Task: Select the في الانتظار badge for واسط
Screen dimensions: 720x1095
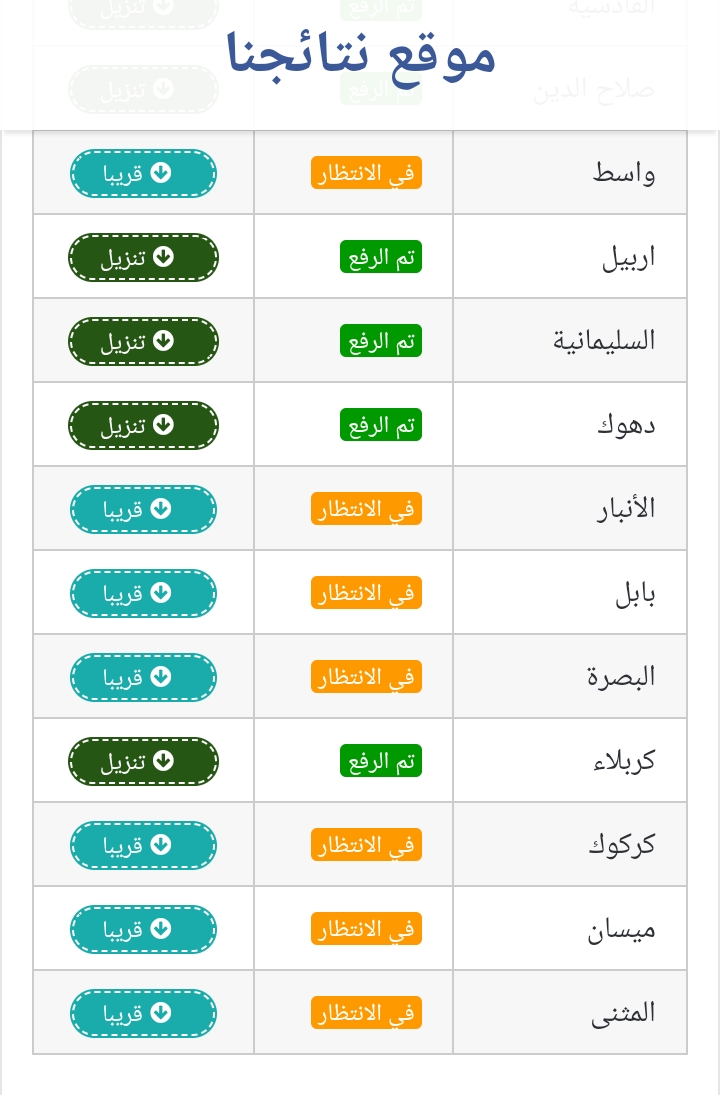Action: pyautogui.click(x=366, y=173)
